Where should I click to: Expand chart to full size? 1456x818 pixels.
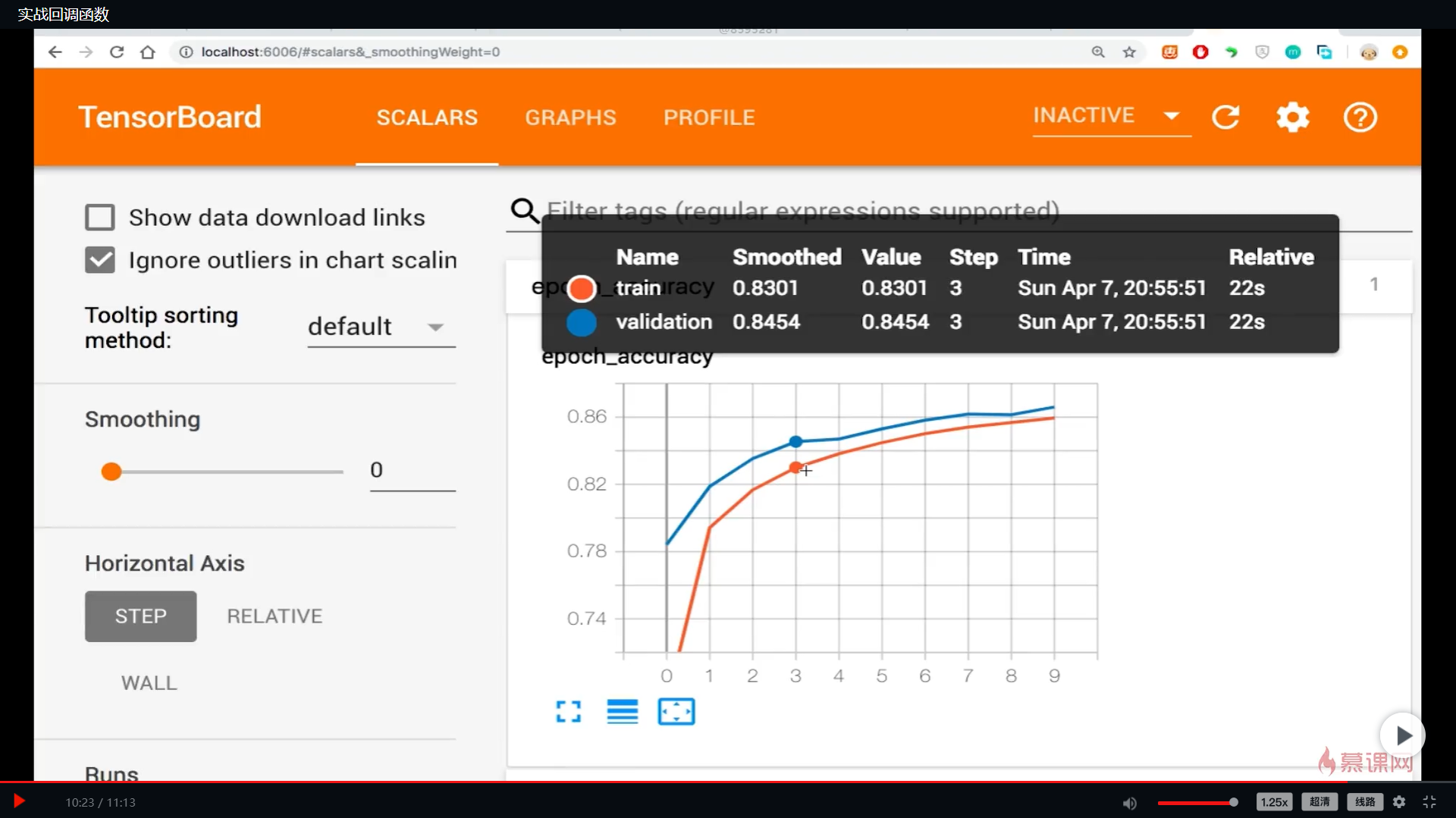[x=569, y=711]
